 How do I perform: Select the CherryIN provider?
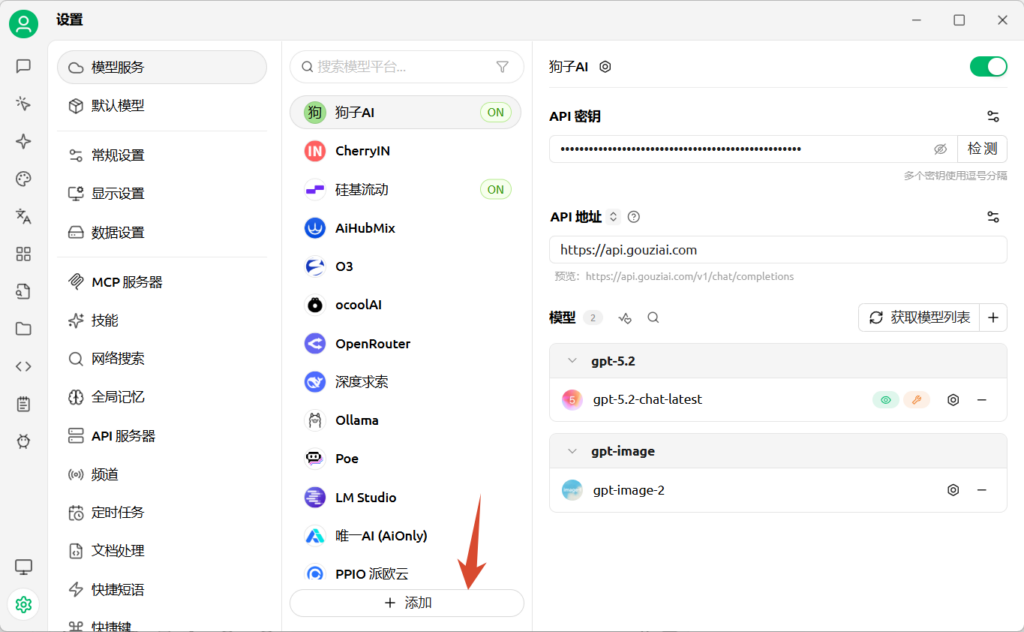point(406,151)
